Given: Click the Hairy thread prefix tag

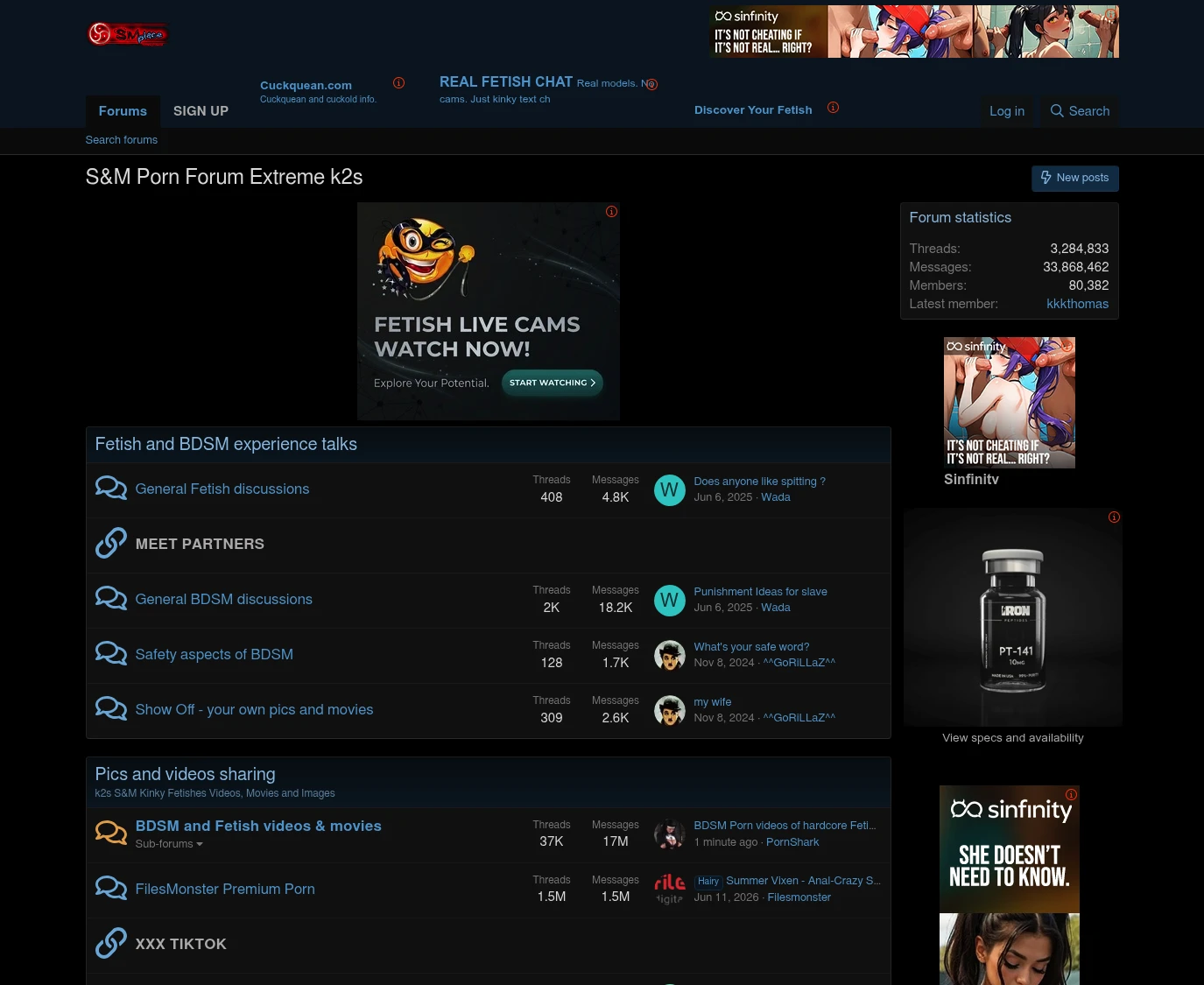Looking at the screenshot, I should coord(708,882).
